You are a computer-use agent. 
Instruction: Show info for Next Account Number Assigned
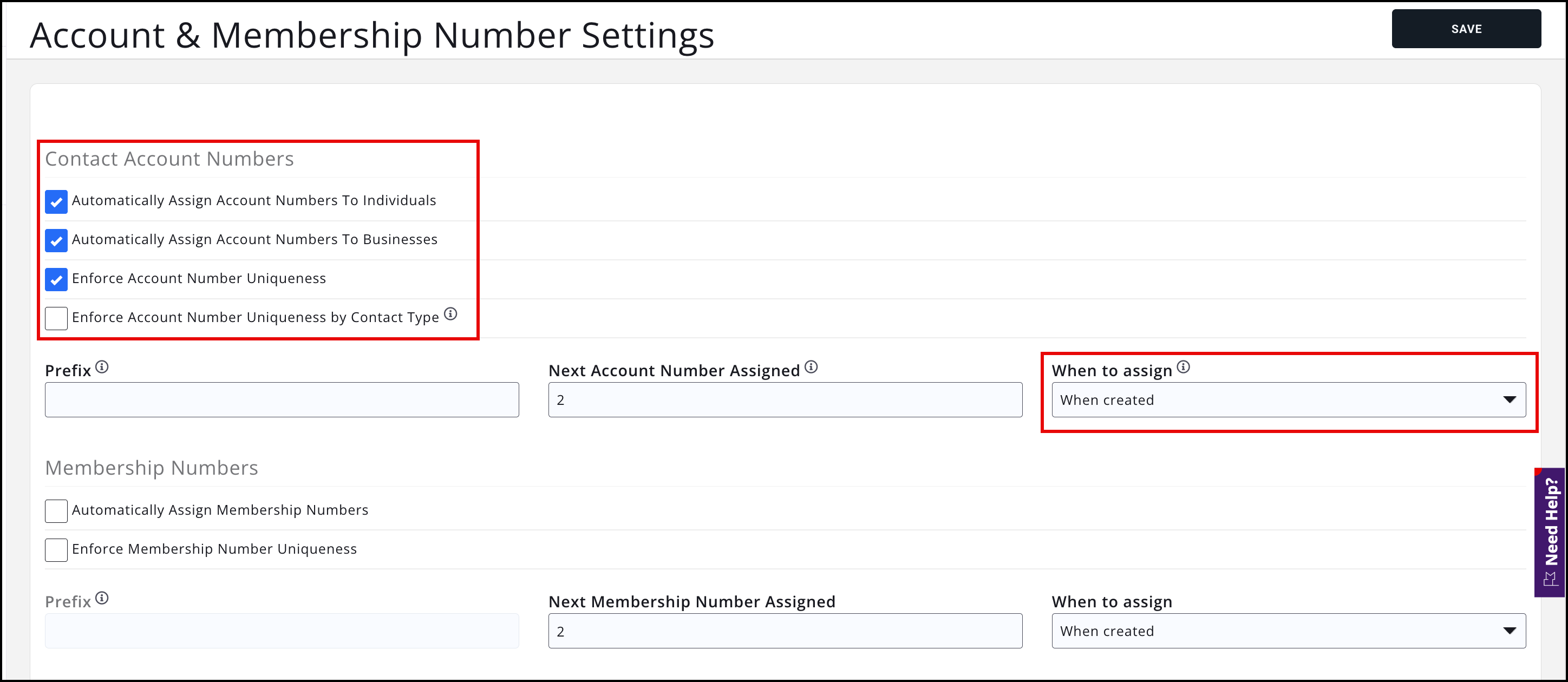(x=811, y=367)
